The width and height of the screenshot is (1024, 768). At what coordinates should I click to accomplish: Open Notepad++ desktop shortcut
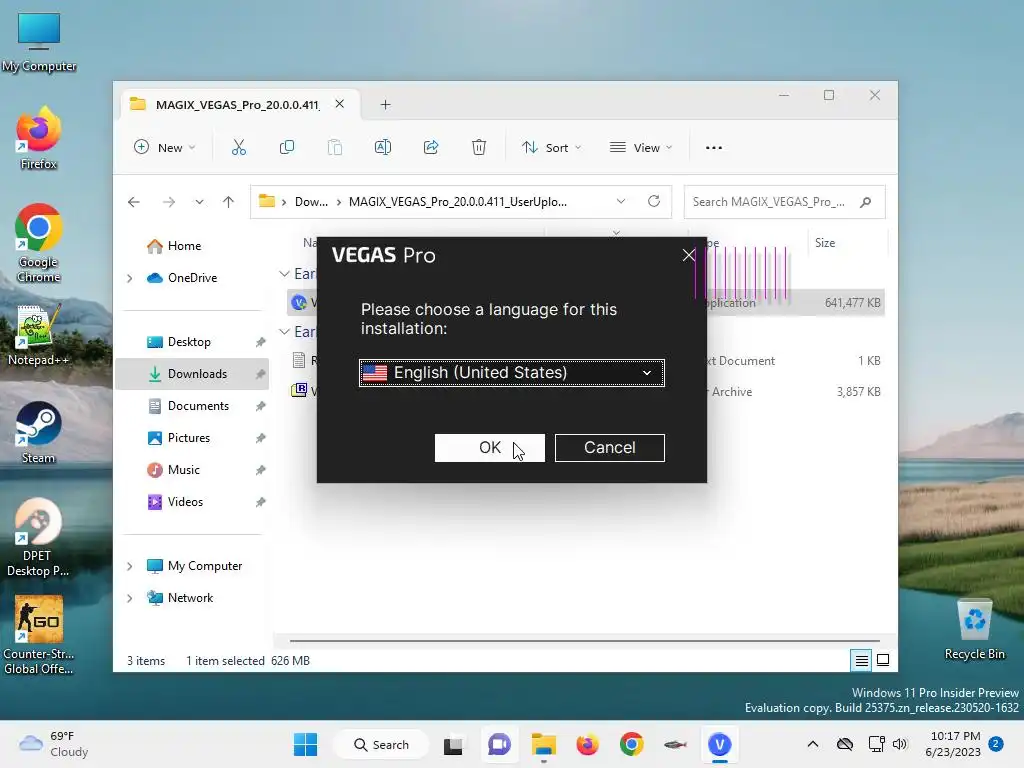[x=39, y=334]
